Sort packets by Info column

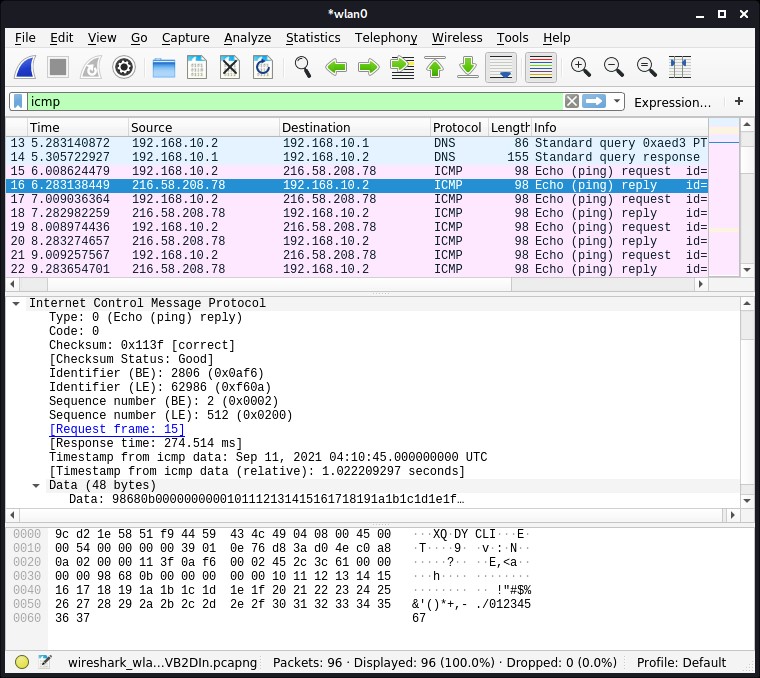(x=619, y=127)
